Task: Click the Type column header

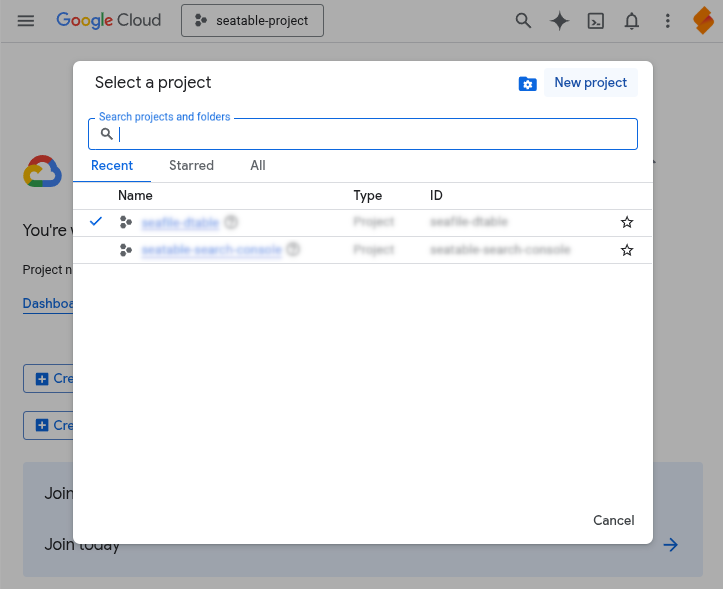Action: [367, 196]
